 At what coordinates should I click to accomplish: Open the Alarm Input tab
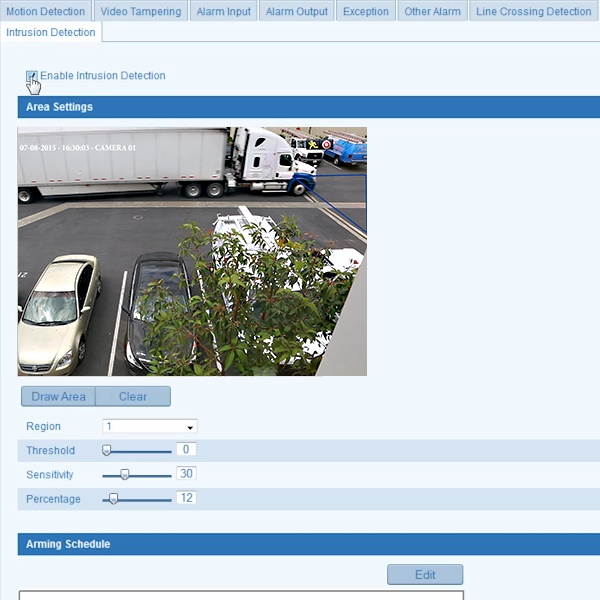pos(224,12)
